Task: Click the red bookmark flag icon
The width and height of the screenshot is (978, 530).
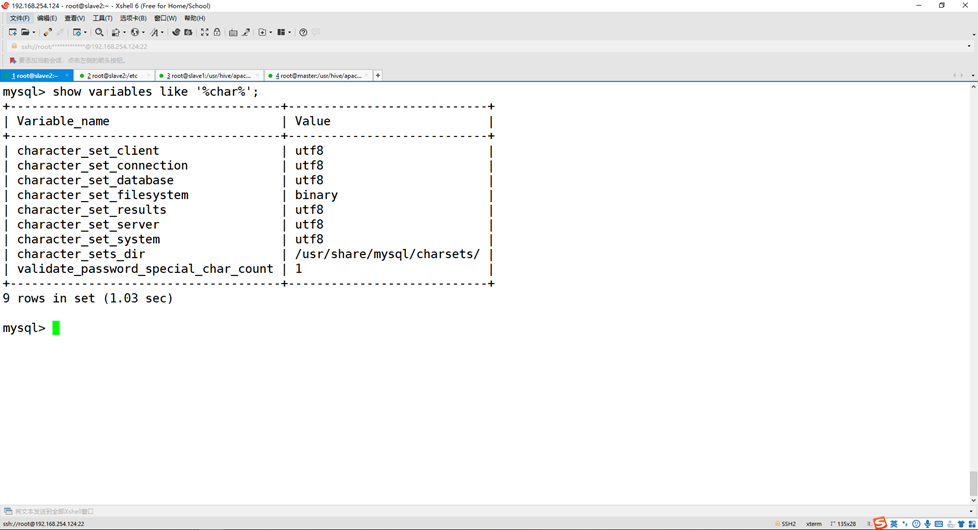Action: tap(12, 60)
